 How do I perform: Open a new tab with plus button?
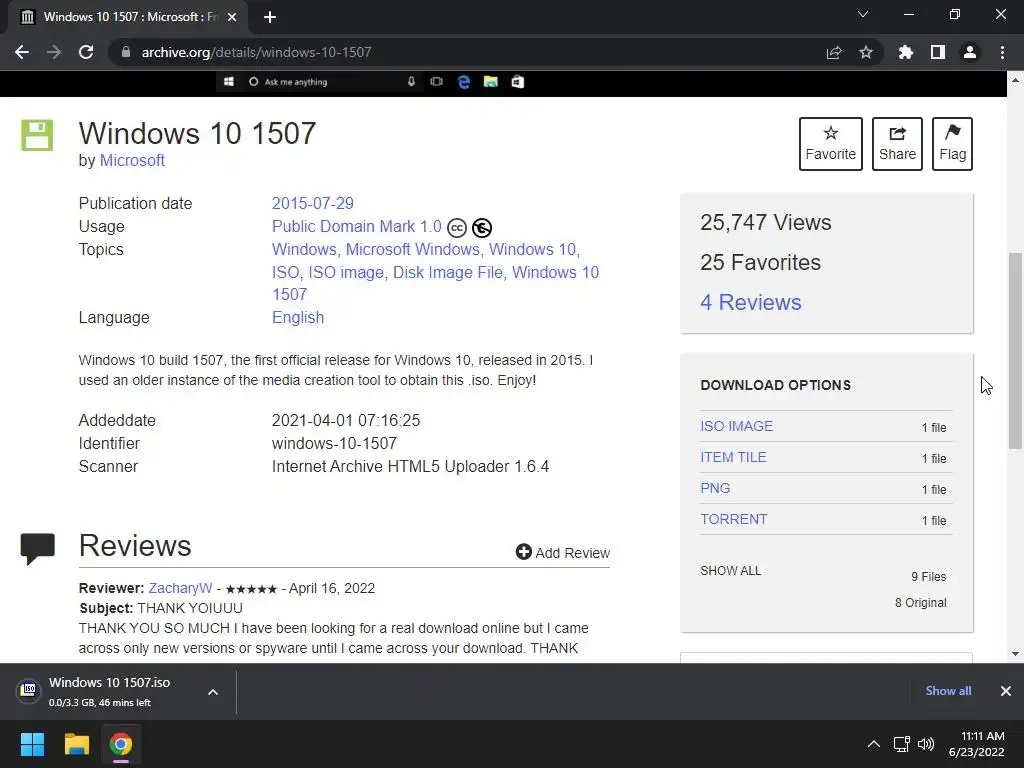tap(270, 17)
